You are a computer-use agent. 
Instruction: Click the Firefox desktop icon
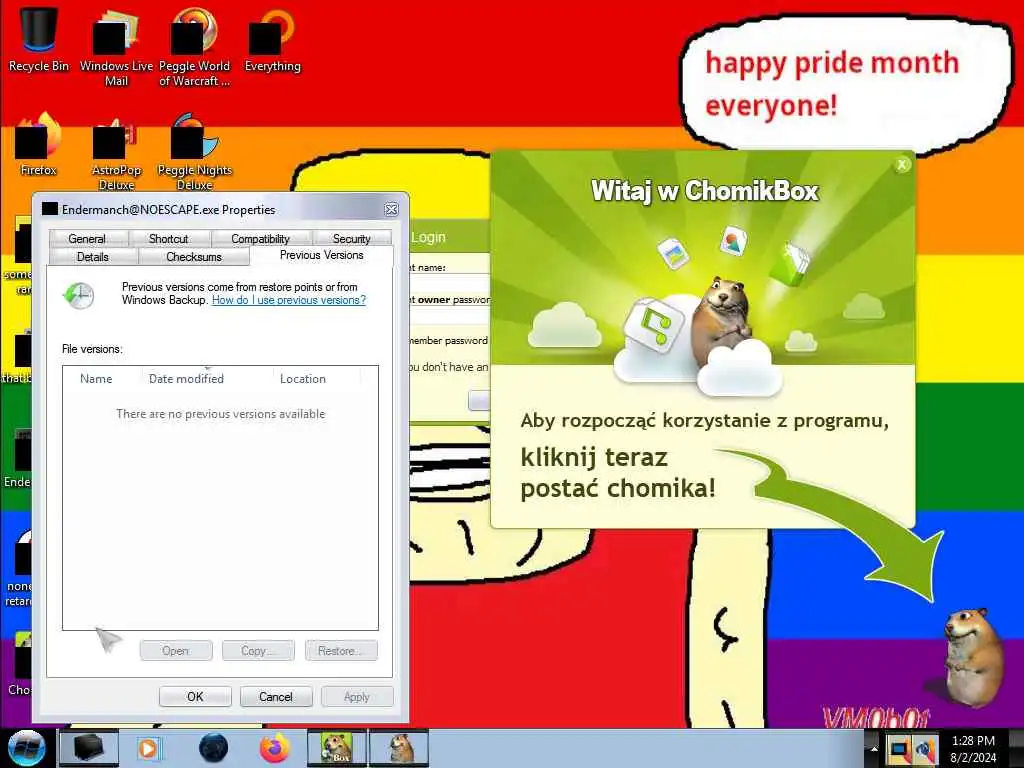coord(39,144)
